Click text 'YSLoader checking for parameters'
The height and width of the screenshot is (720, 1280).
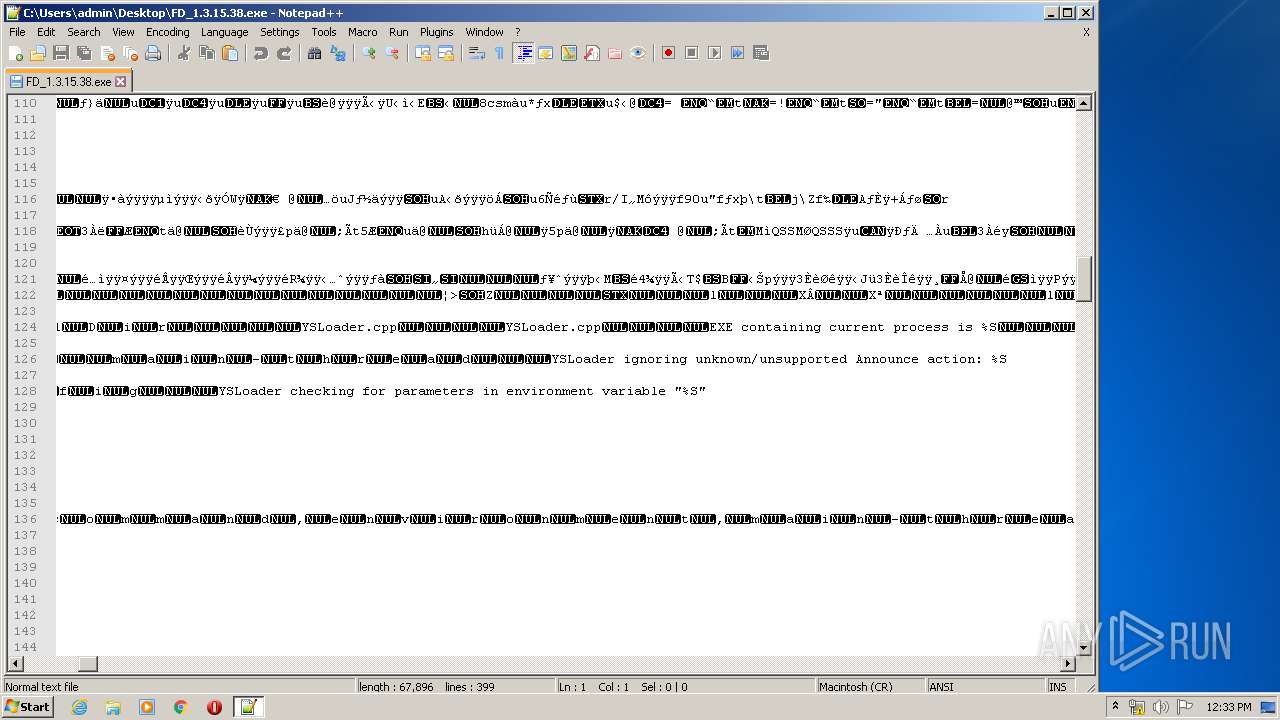pyautogui.click(x=347, y=391)
